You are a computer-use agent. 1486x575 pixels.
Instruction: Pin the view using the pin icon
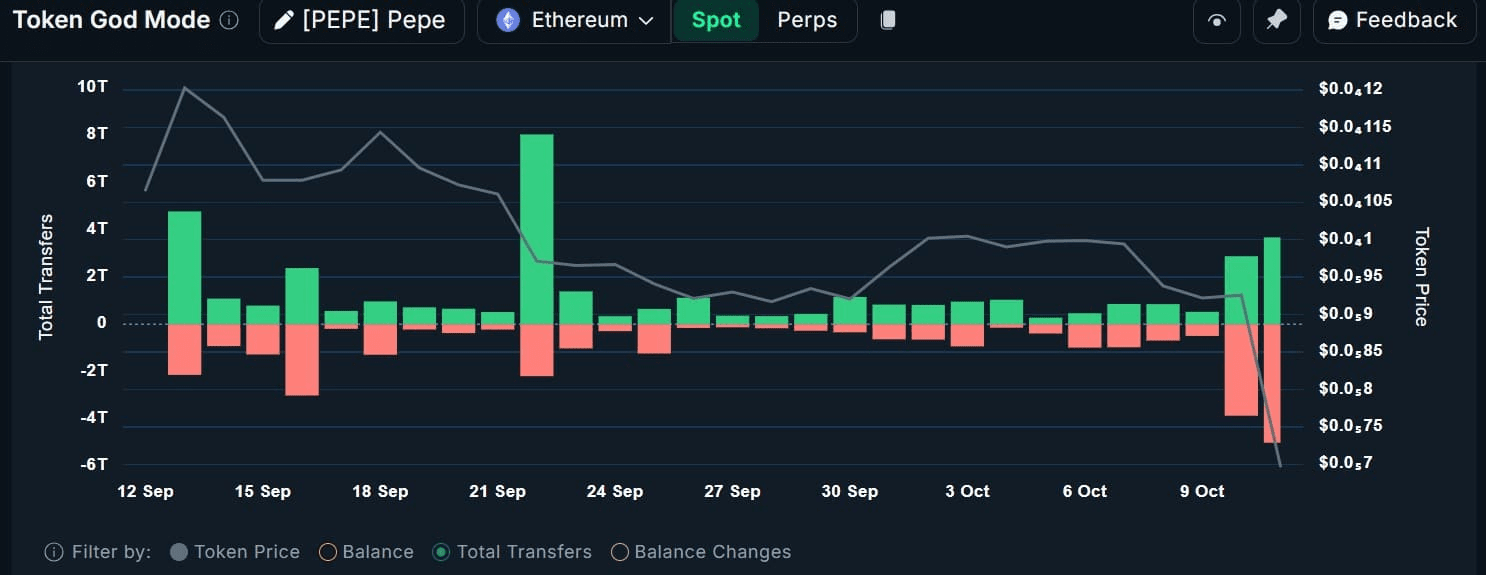(1276, 21)
